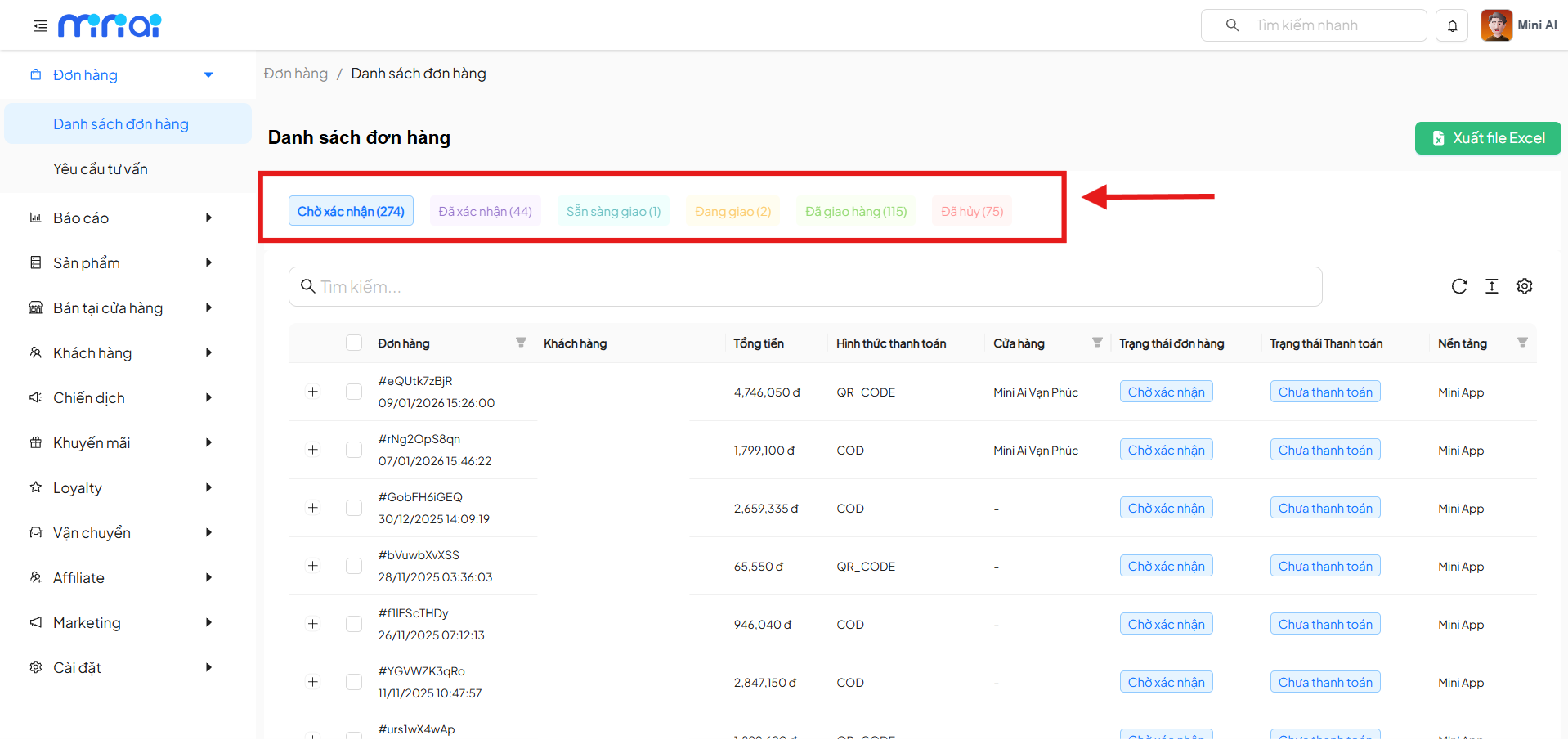Go to Yêu cầu tư vấn page
The image size is (1568, 740).
pos(101,168)
